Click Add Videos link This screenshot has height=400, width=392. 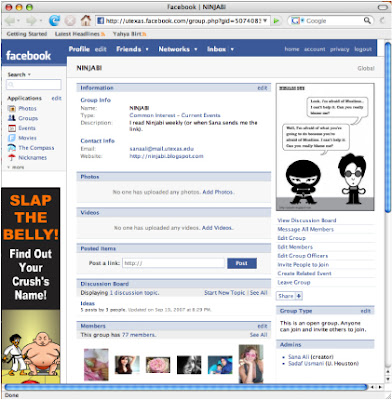(x=217, y=228)
